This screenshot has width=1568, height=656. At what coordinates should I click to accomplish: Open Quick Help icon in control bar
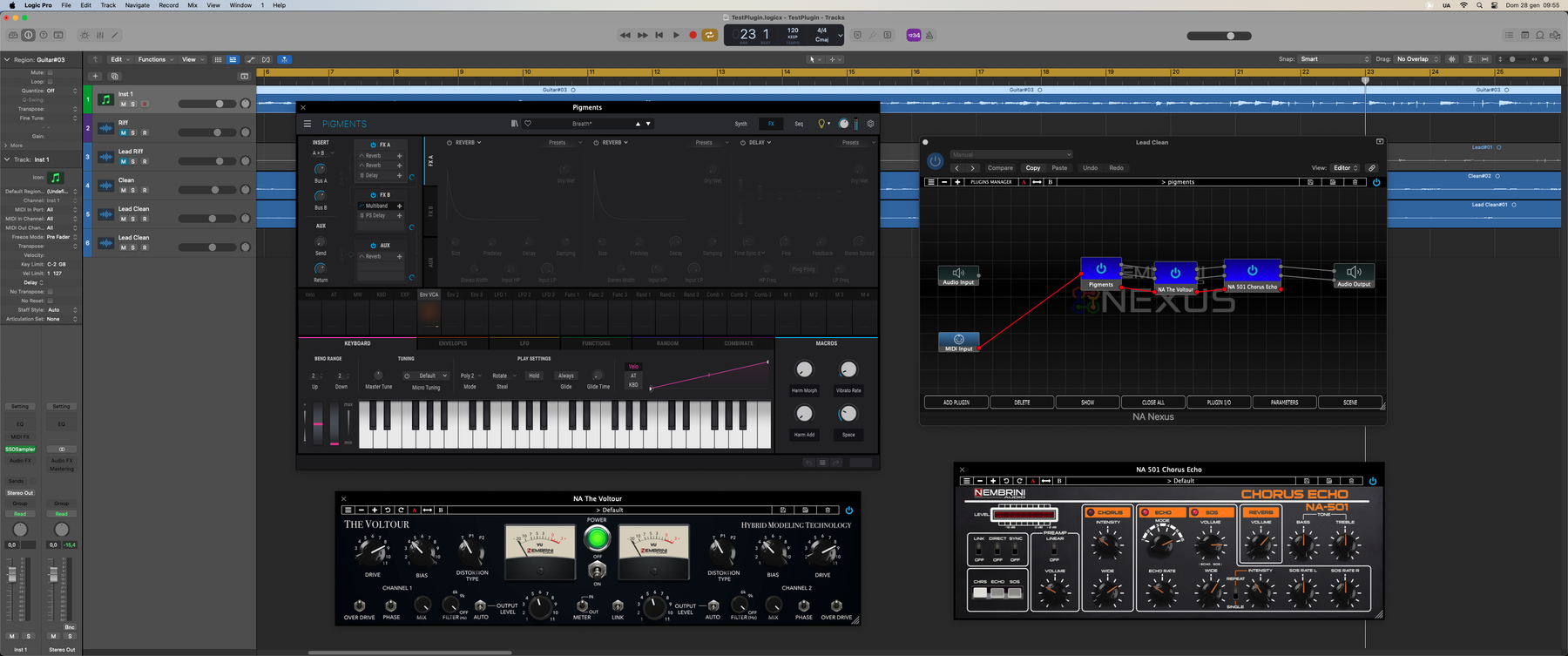(x=44, y=36)
